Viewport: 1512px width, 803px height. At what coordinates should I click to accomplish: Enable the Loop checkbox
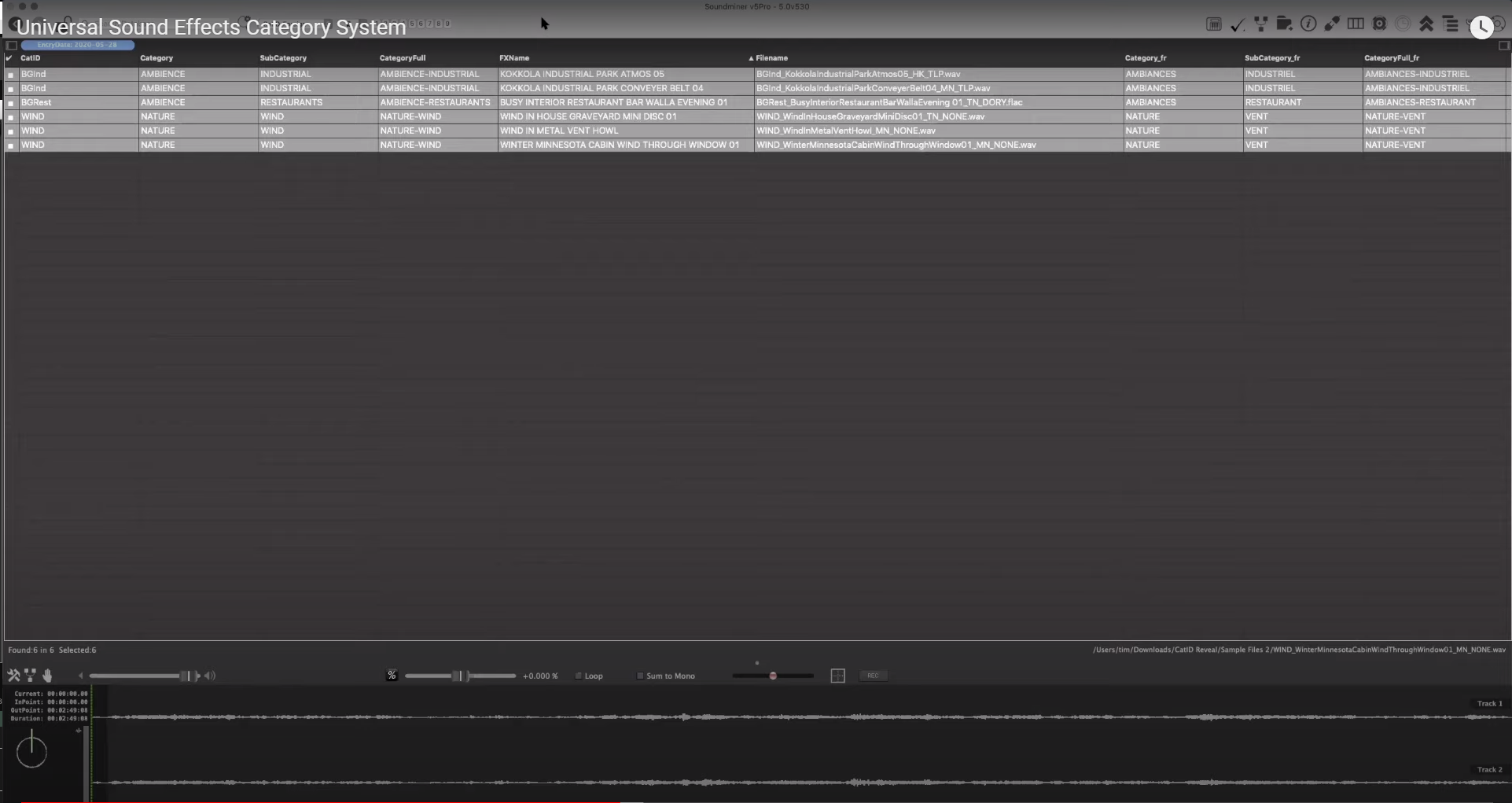tap(579, 676)
